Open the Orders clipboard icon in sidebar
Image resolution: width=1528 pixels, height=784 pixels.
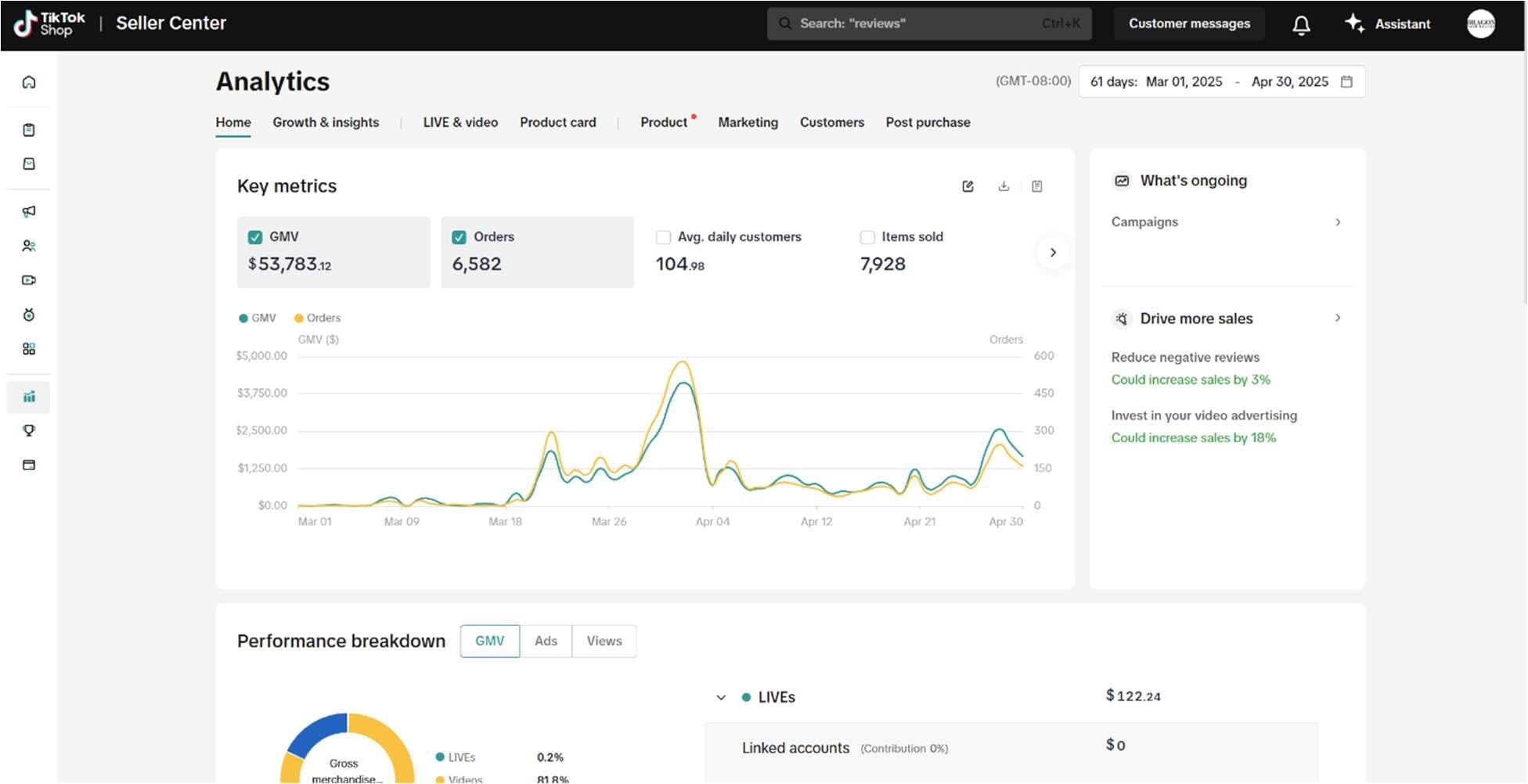tap(29, 130)
